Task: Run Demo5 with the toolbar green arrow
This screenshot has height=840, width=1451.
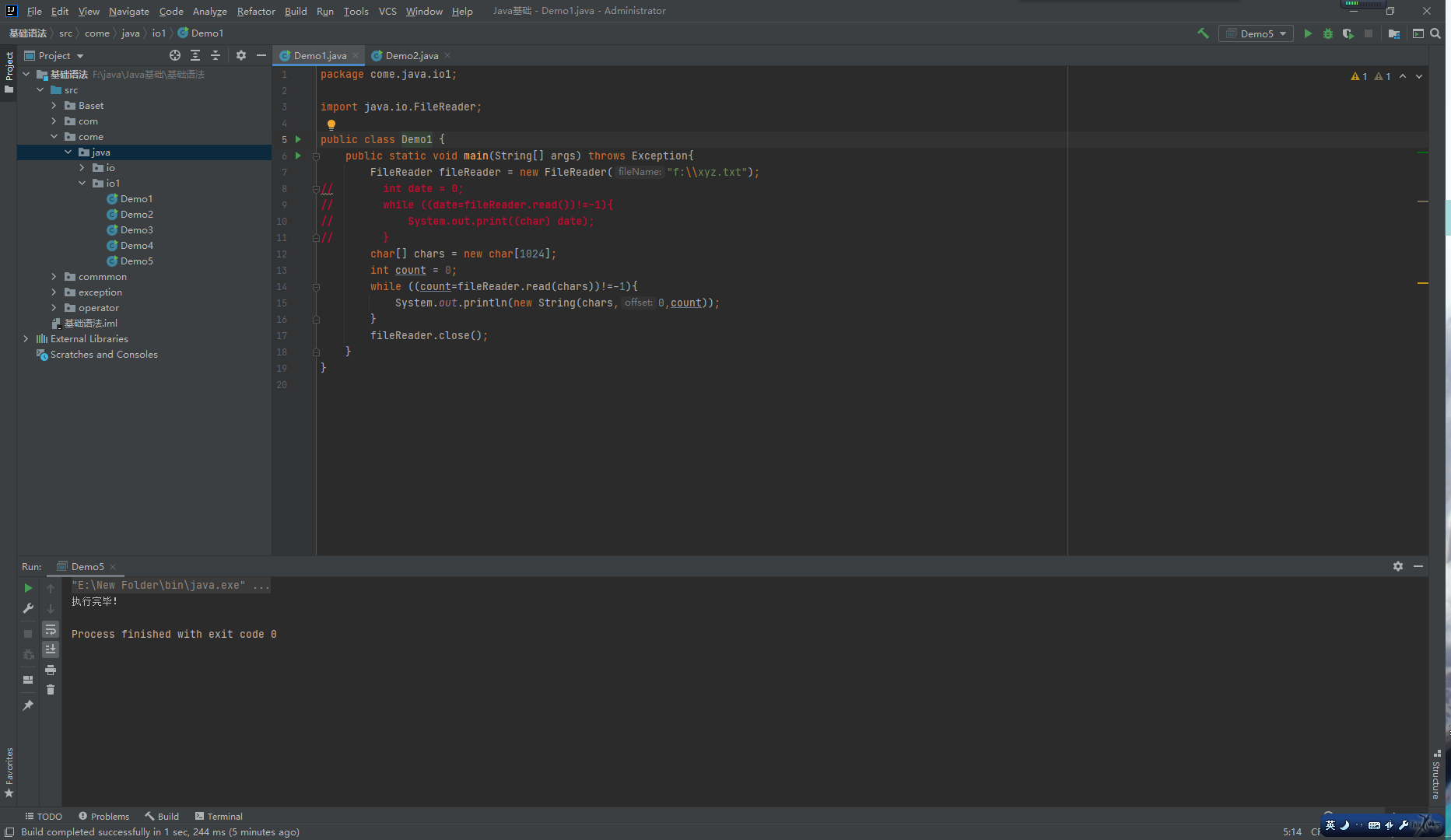Action: (1308, 33)
